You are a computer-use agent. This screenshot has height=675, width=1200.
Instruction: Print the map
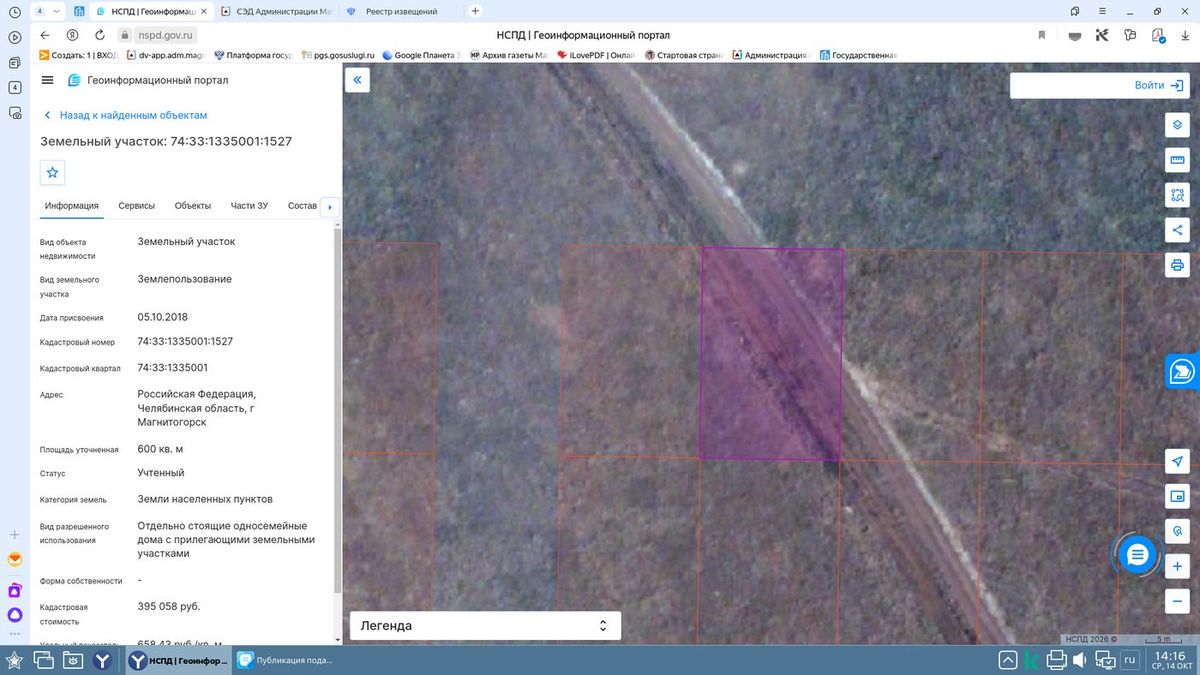(1177, 265)
